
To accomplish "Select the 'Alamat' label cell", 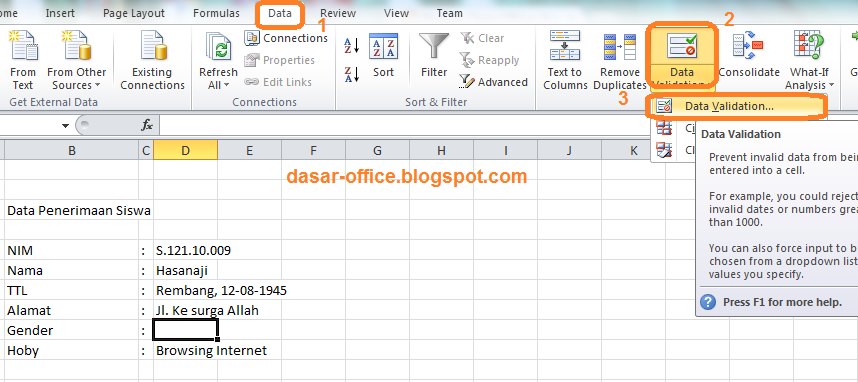I will [72, 310].
